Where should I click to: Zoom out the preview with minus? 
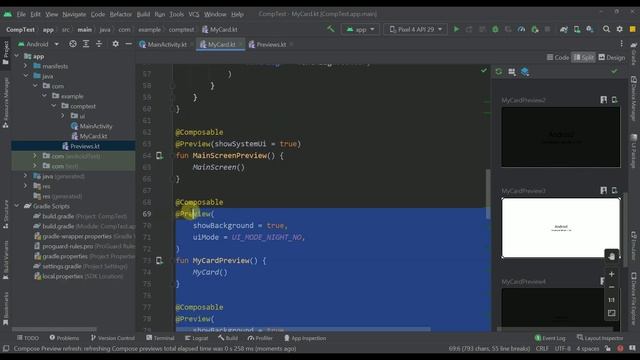click(x=611, y=287)
